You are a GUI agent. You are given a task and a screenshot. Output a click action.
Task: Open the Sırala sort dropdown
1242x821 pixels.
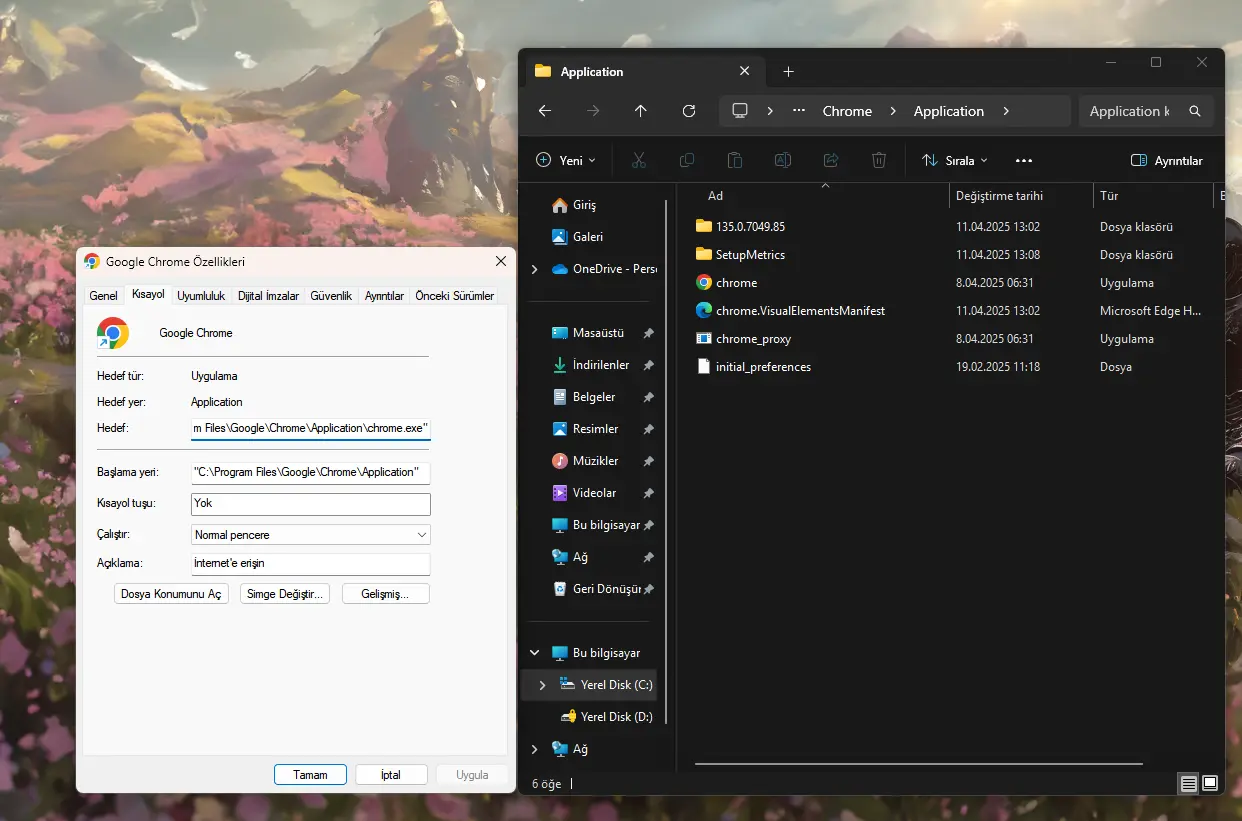pos(954,160)
